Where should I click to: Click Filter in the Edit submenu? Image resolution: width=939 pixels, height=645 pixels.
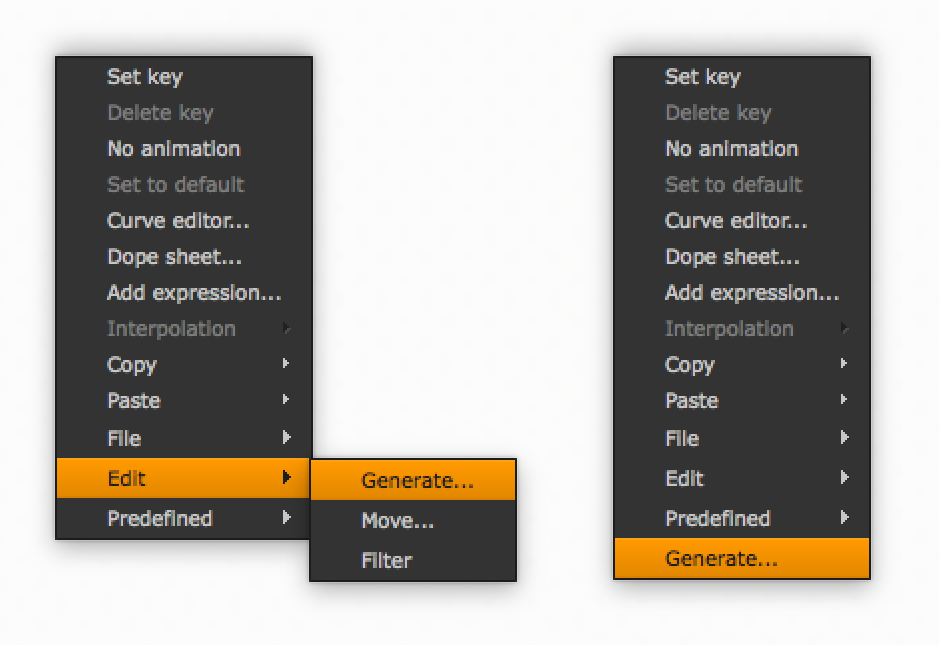(387, 560)
